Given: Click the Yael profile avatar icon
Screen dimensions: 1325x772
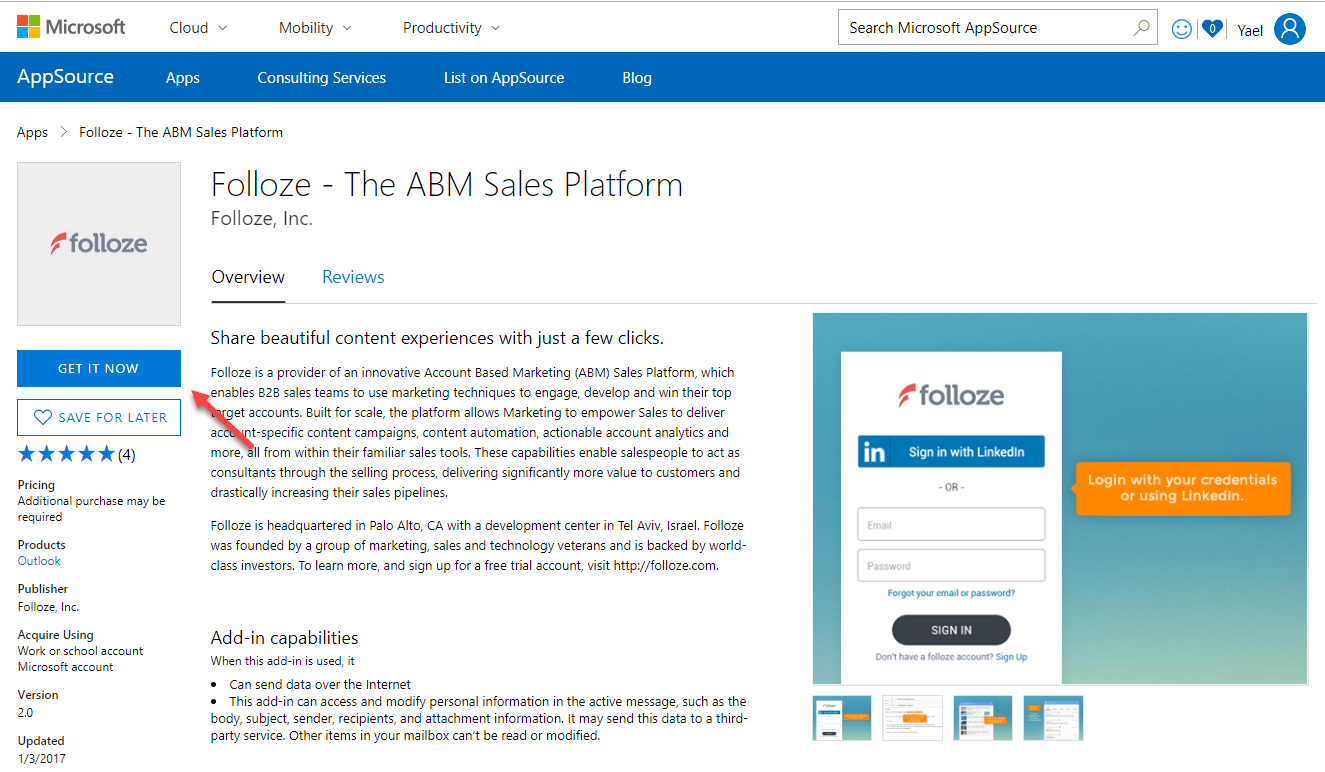Looking at the screenshot, I should coord(1290,28).
